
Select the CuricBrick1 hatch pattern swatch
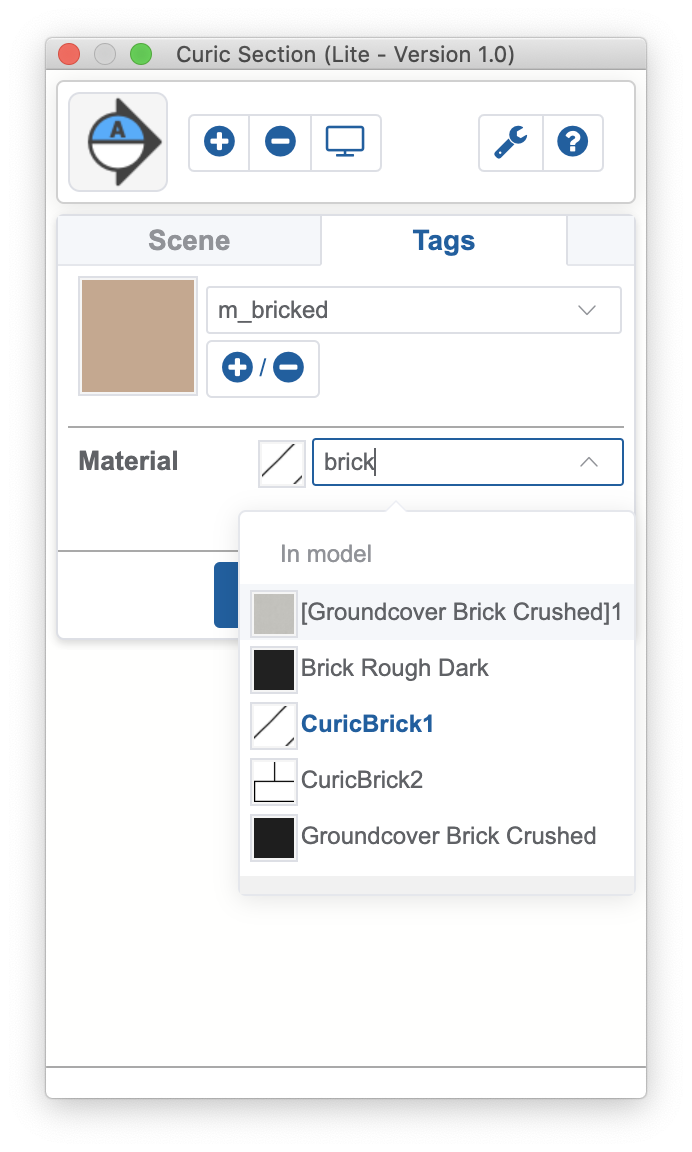273,725
